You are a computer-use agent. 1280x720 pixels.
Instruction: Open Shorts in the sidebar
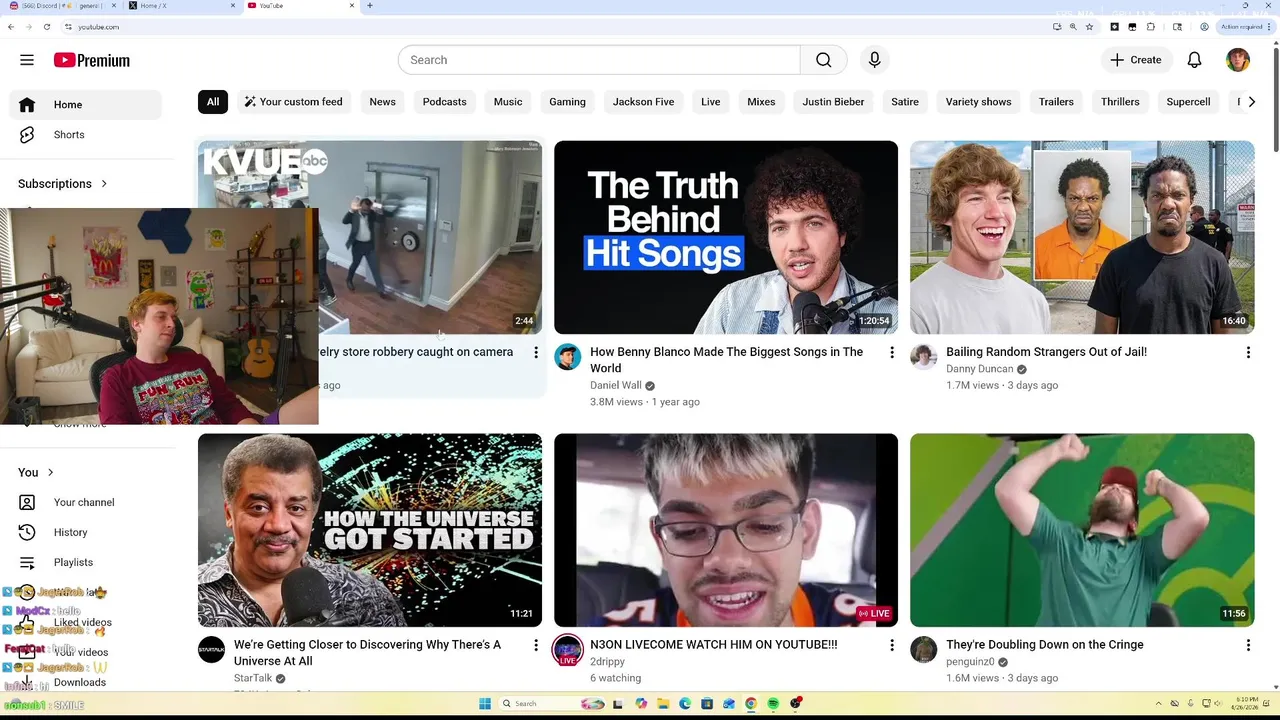click(86, 135)
